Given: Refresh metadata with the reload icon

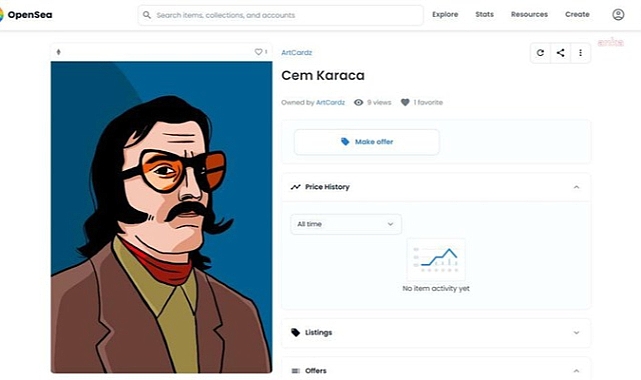Looking at the screenshot, I should pyautogui.click(x=540, y=53).
